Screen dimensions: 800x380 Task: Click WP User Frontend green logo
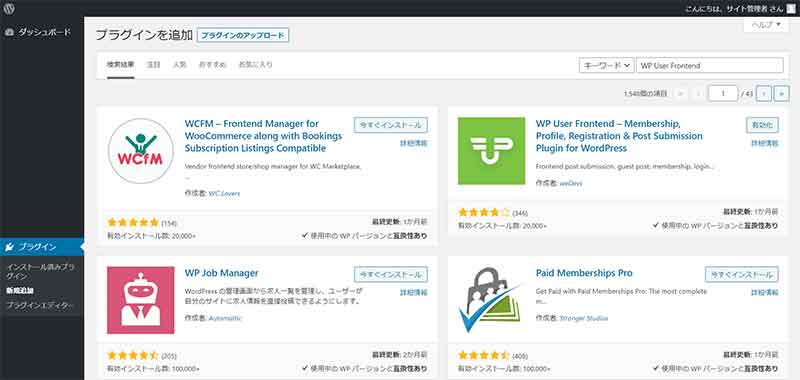pos(491,151)
